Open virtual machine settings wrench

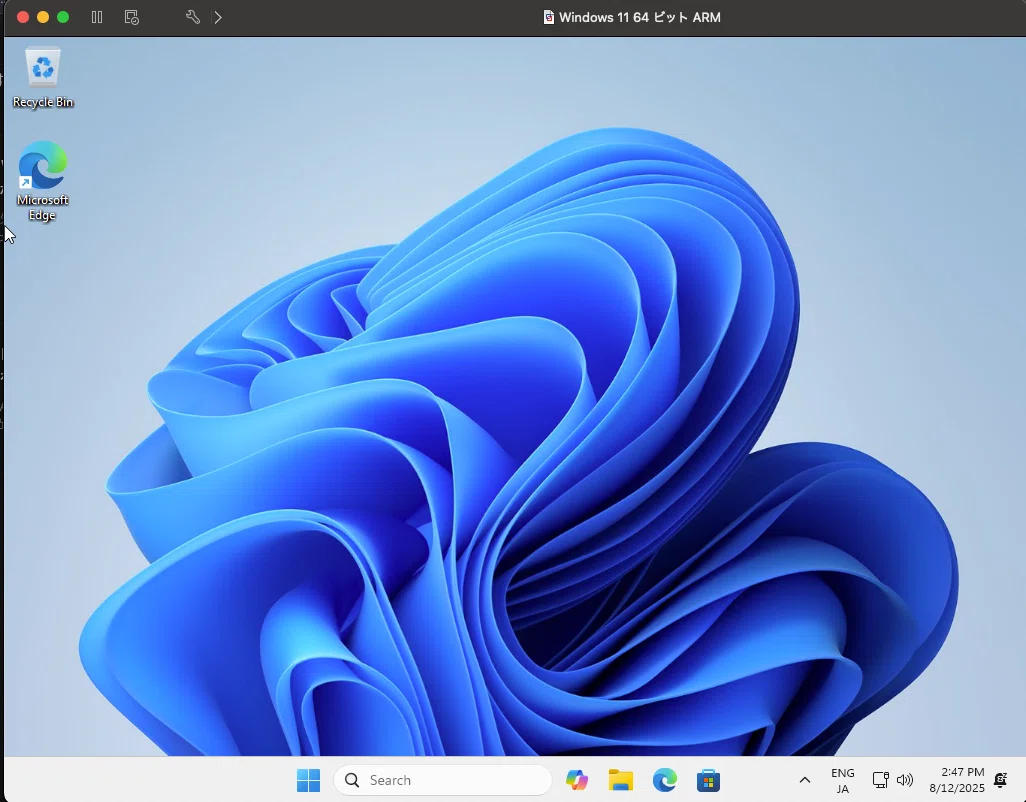coord(192,17)
